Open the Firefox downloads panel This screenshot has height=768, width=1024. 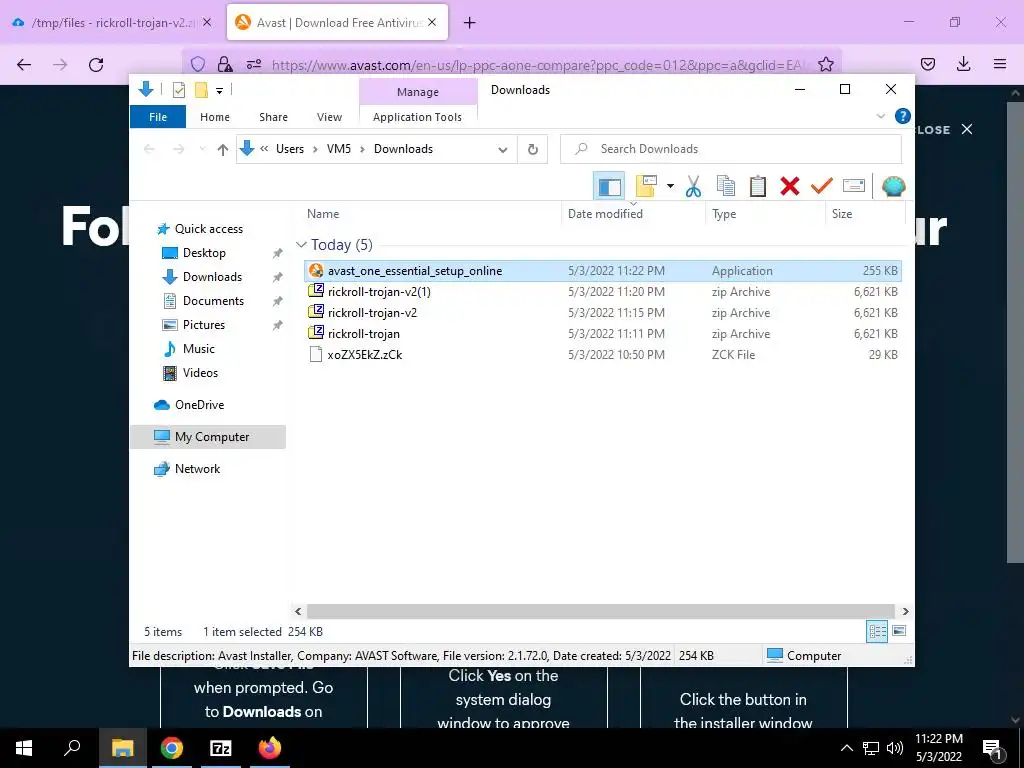[x=963, y=64]
